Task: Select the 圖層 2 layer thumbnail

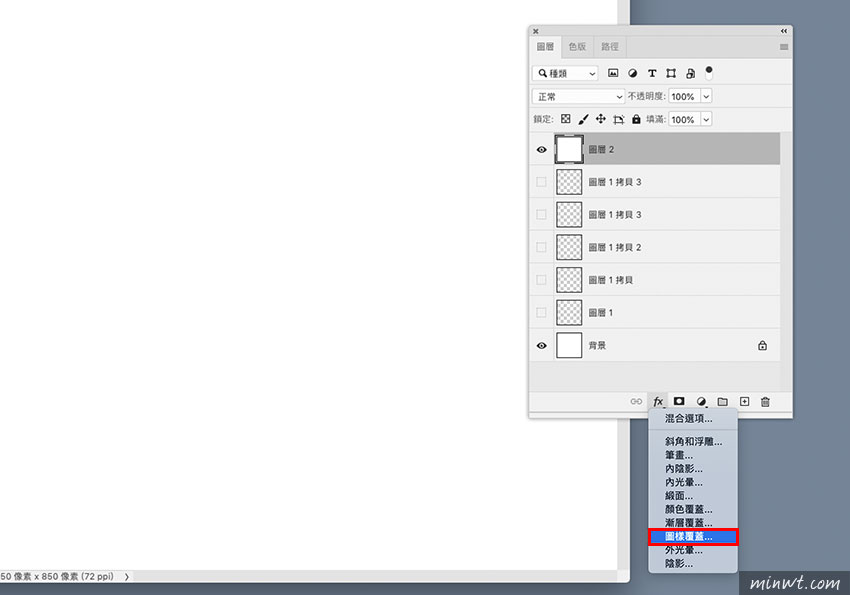Action: (x=569, y=150)
